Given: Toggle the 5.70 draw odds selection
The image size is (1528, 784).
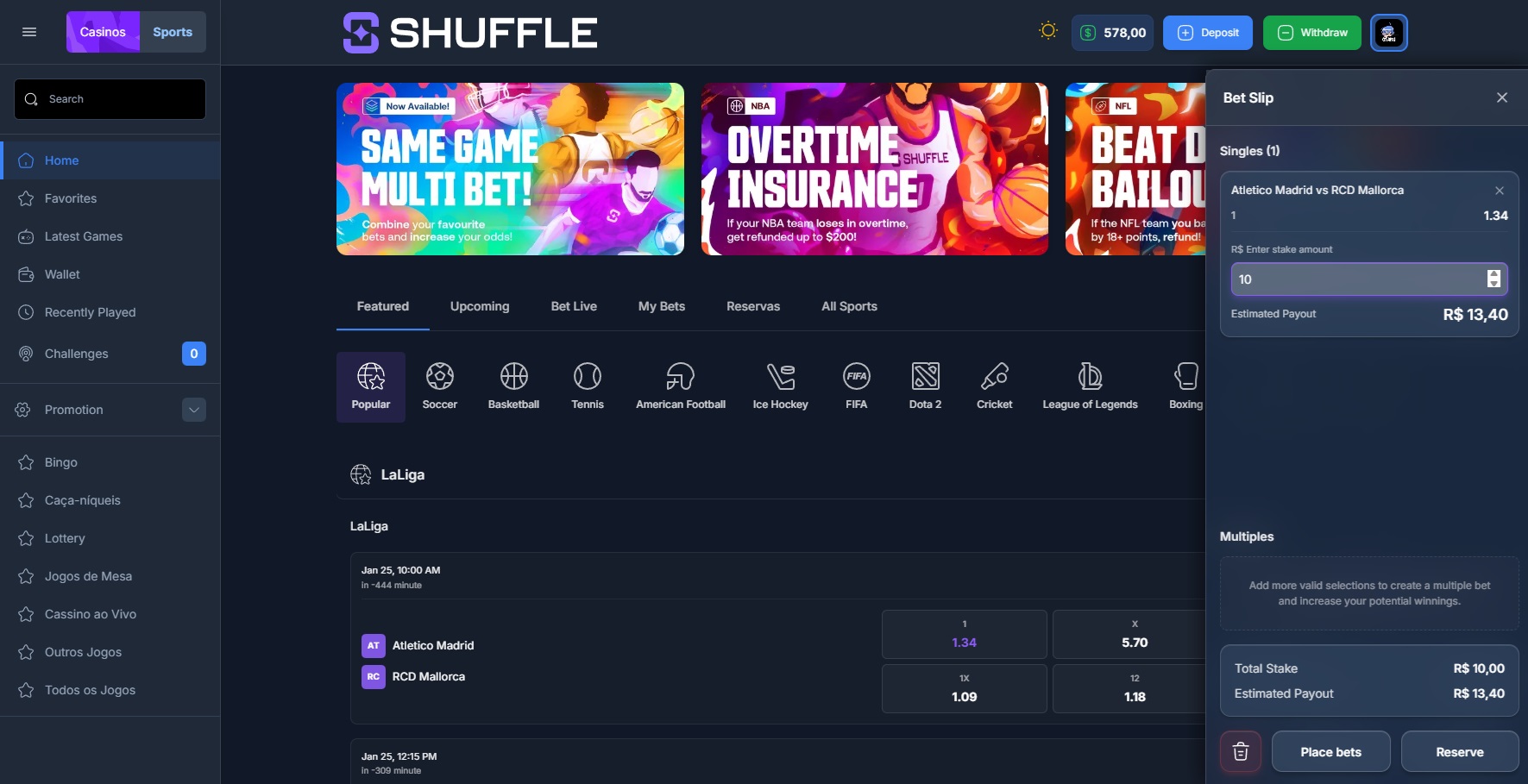Looking at the screenshot, I should [1134, 634].
